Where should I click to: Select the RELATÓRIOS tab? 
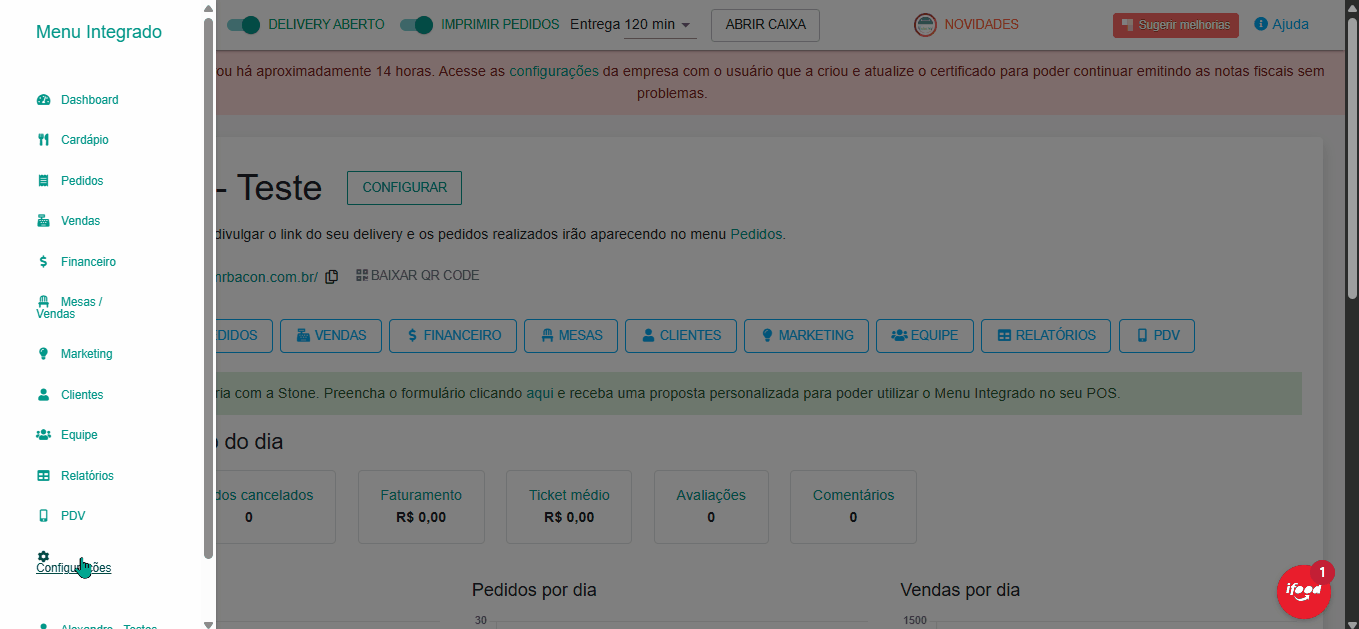1045,335
